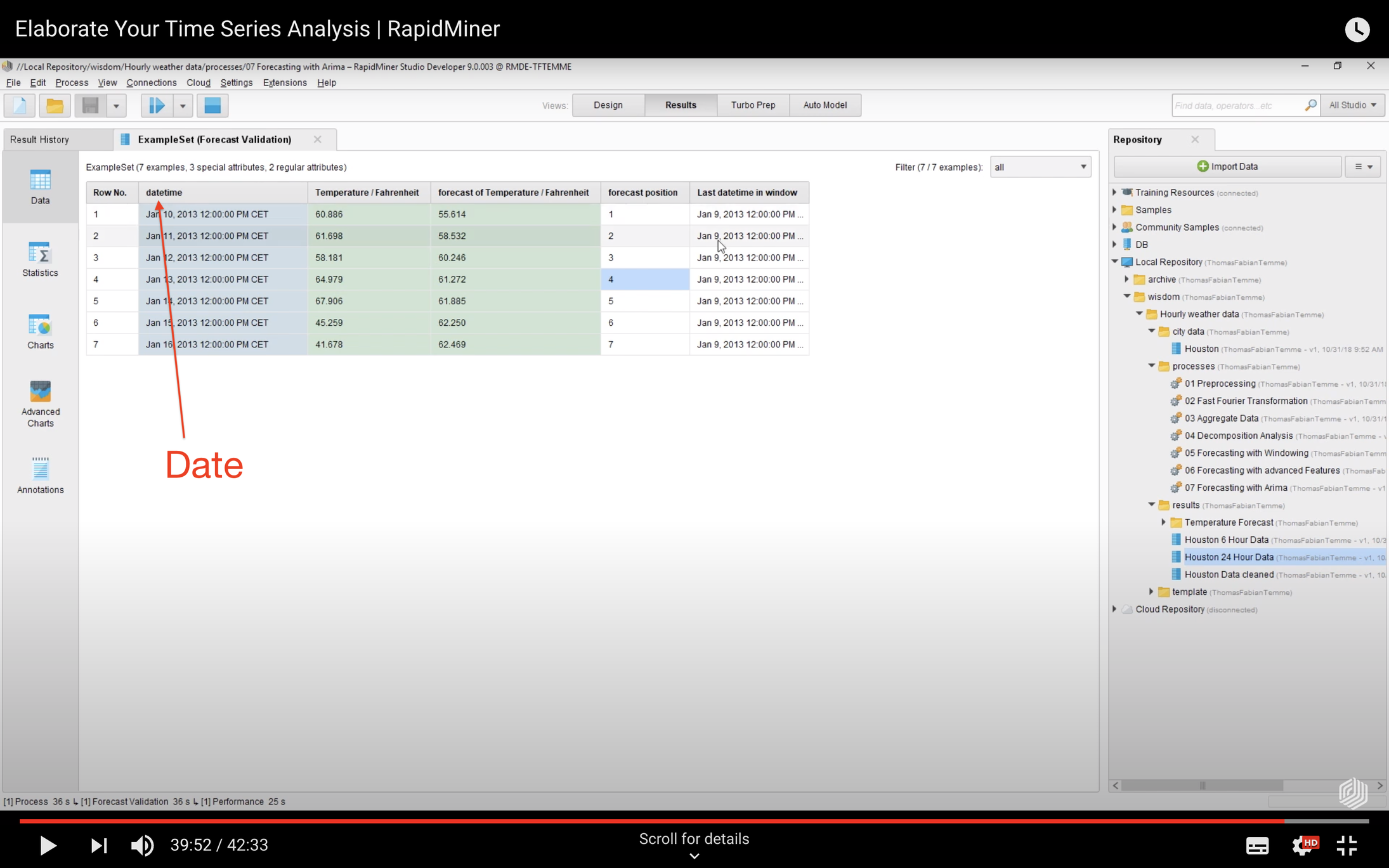Open the save dropdown arrow
The image size is (1389, 868).
(116, 105)
